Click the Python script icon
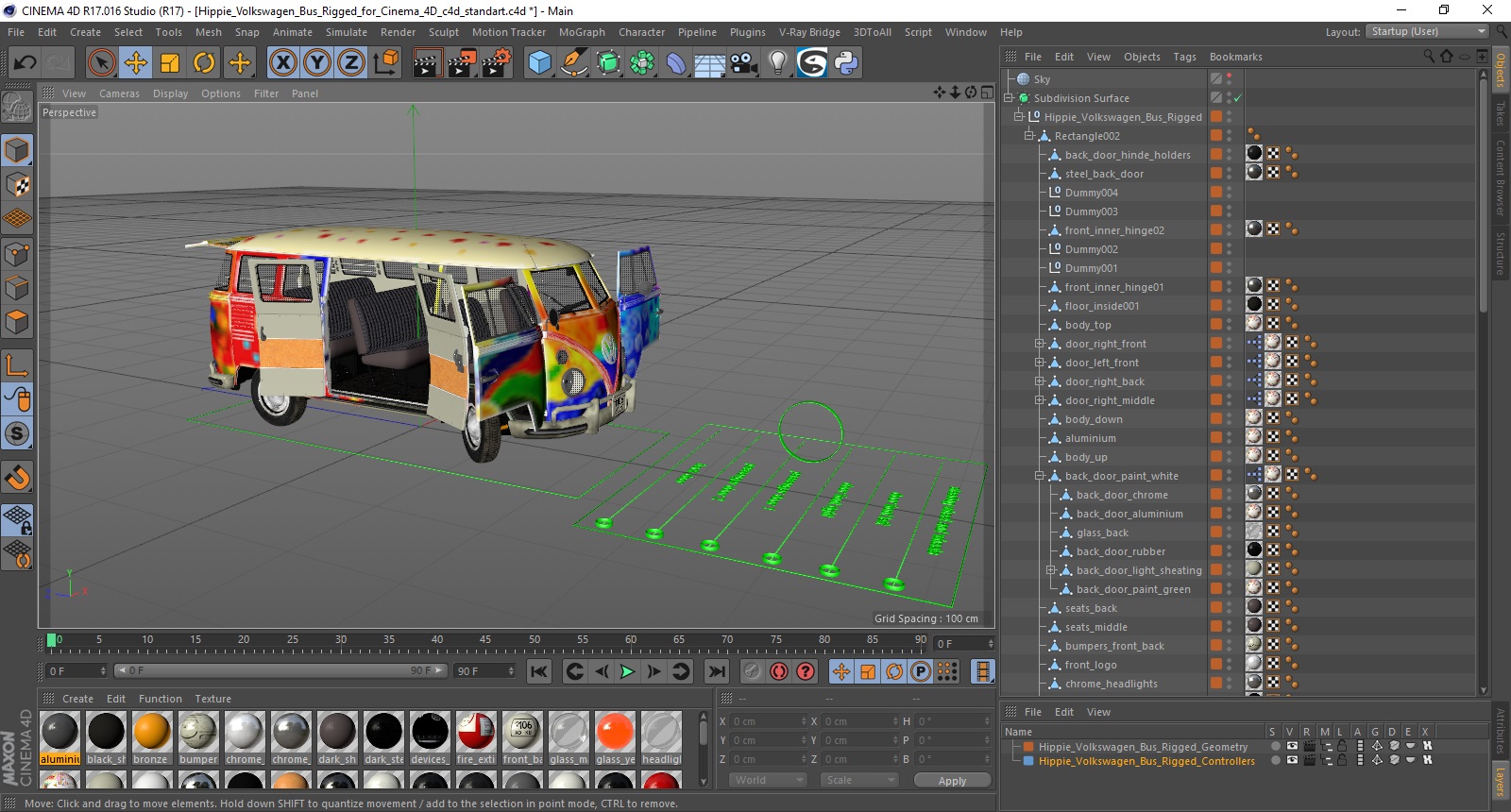The width and height of the screenshot is (1511, 812). point(846,63)
